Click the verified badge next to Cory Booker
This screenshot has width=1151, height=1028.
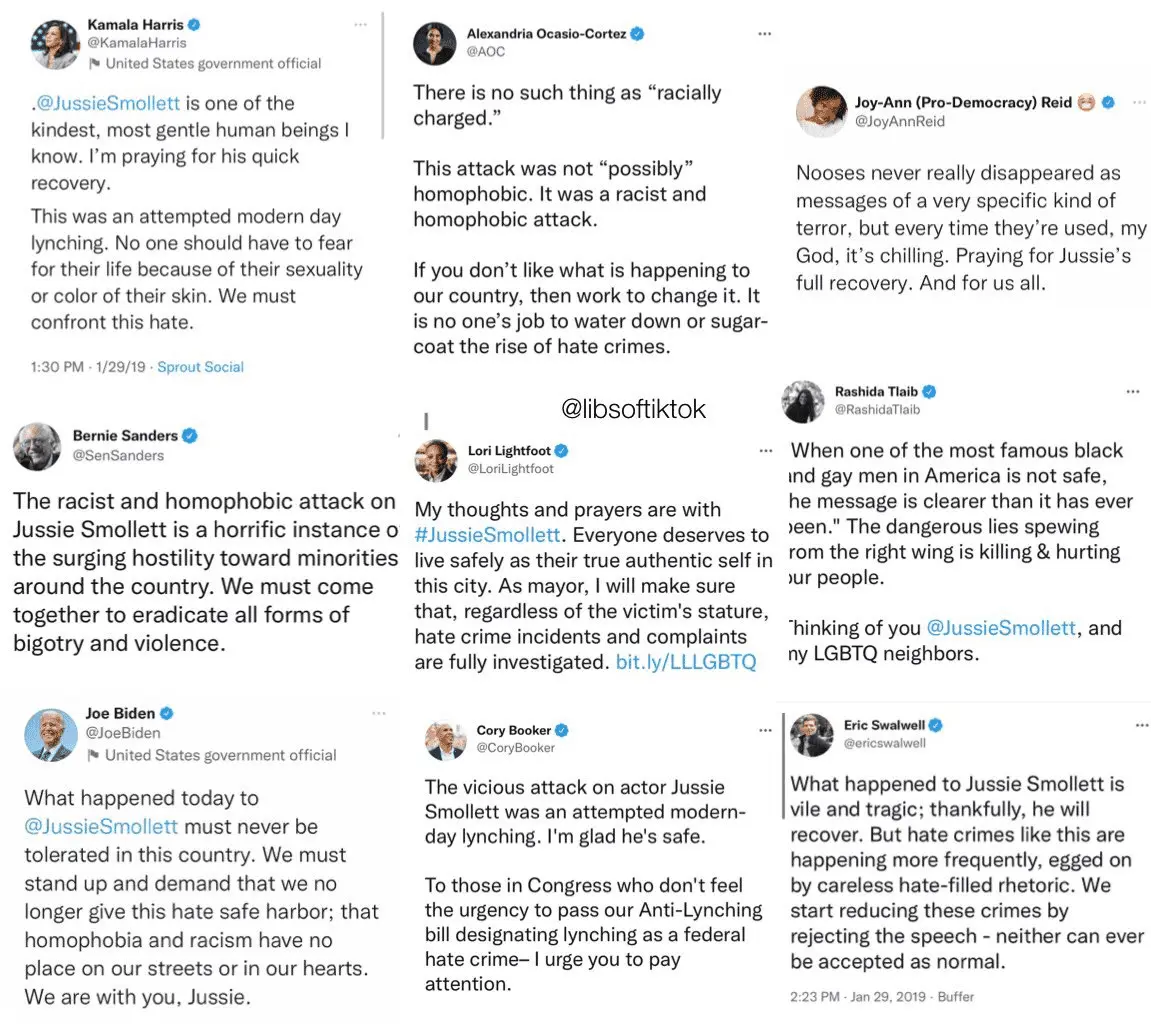[x=562, y=730]
